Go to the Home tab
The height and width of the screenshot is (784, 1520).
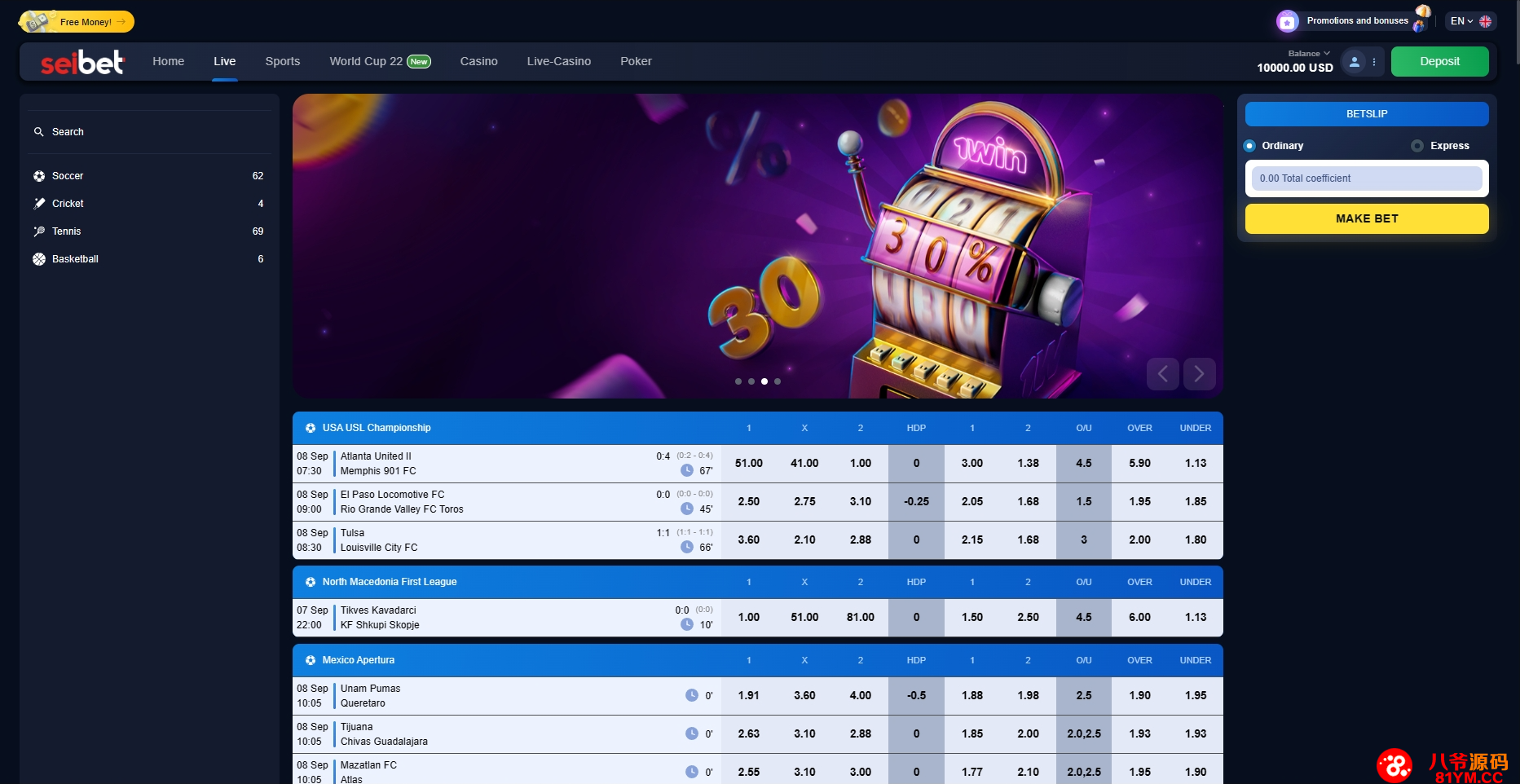click(169, 61)
